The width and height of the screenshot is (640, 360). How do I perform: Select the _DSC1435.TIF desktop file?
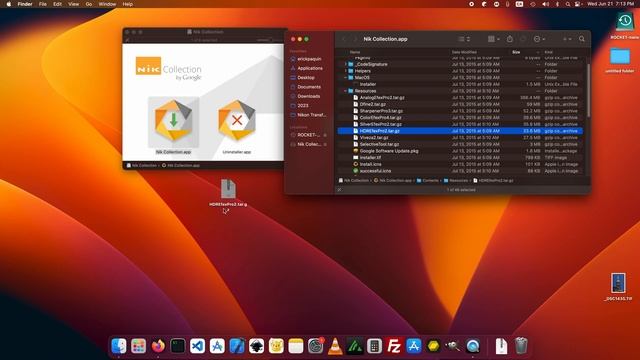tap(618, 282)
